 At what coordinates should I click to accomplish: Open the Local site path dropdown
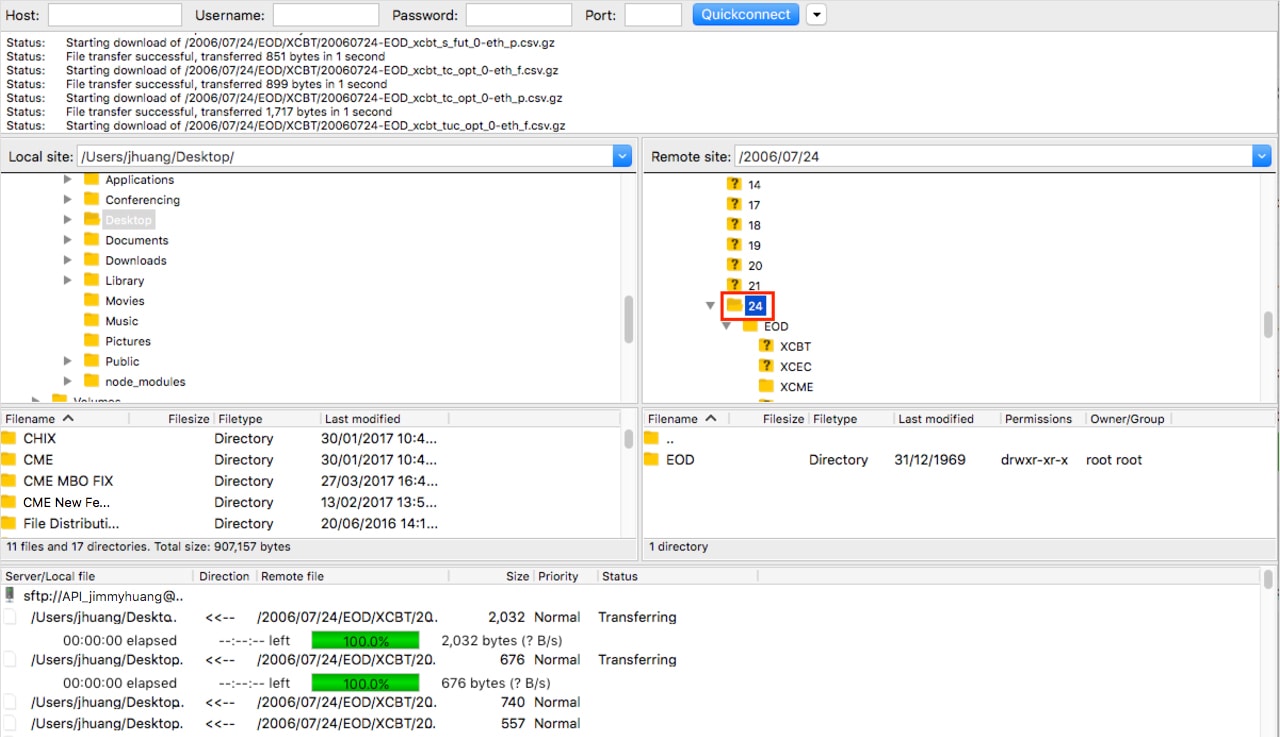(622, 157)
